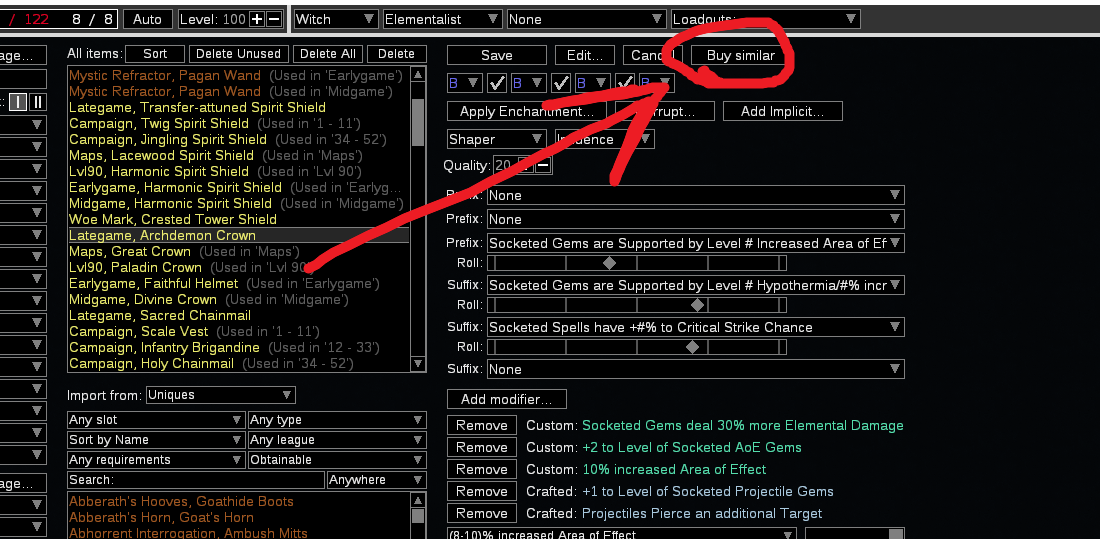Image resolution: width=1113 pixels, height=539 pixels.
Task: Open the secondary ascendancy None dropdown
Action: click(x=586, y=19)
